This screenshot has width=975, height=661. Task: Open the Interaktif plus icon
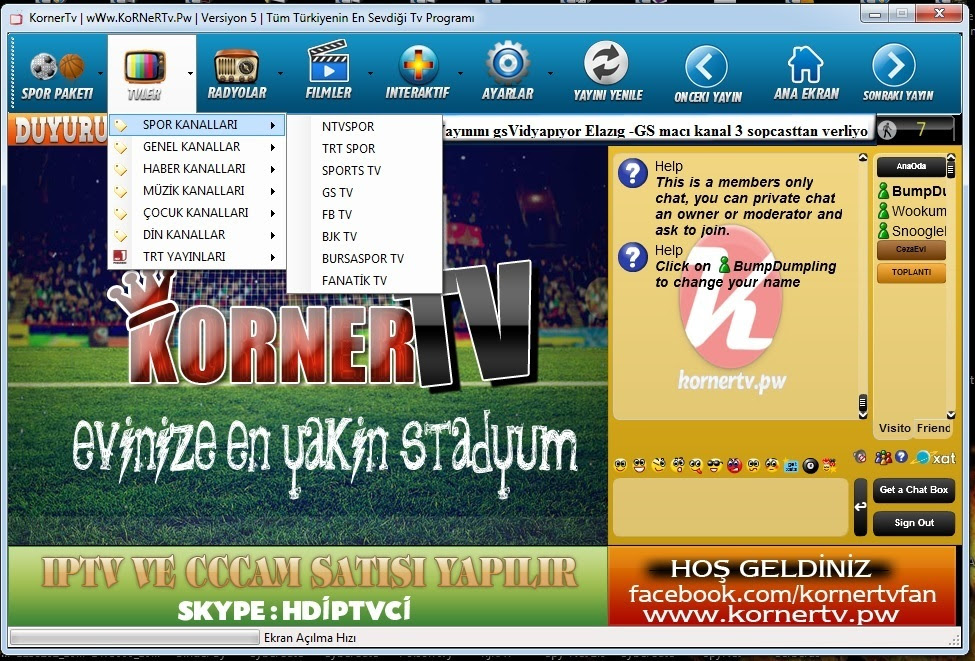[x=418, y=65]
